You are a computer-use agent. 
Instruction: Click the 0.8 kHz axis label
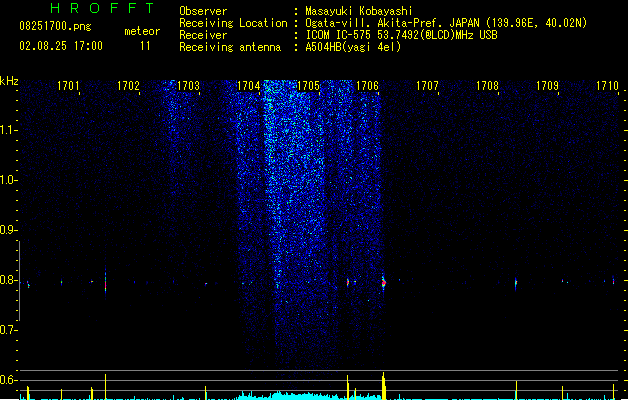[x=8, y=280]
